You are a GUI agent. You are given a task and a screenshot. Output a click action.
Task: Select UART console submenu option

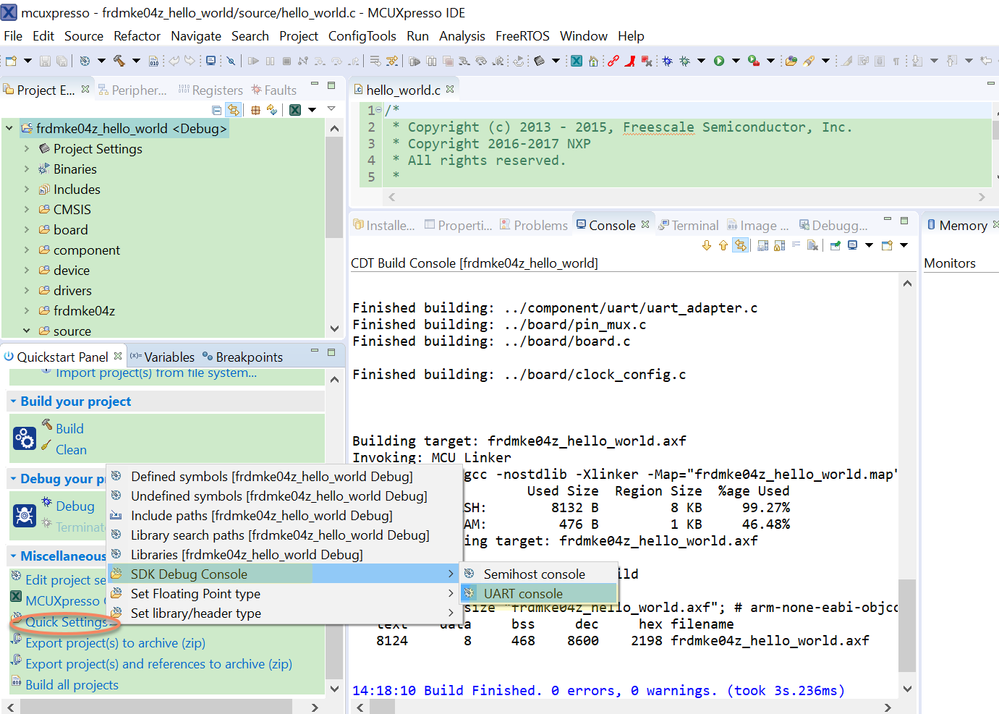click(539, 594)
